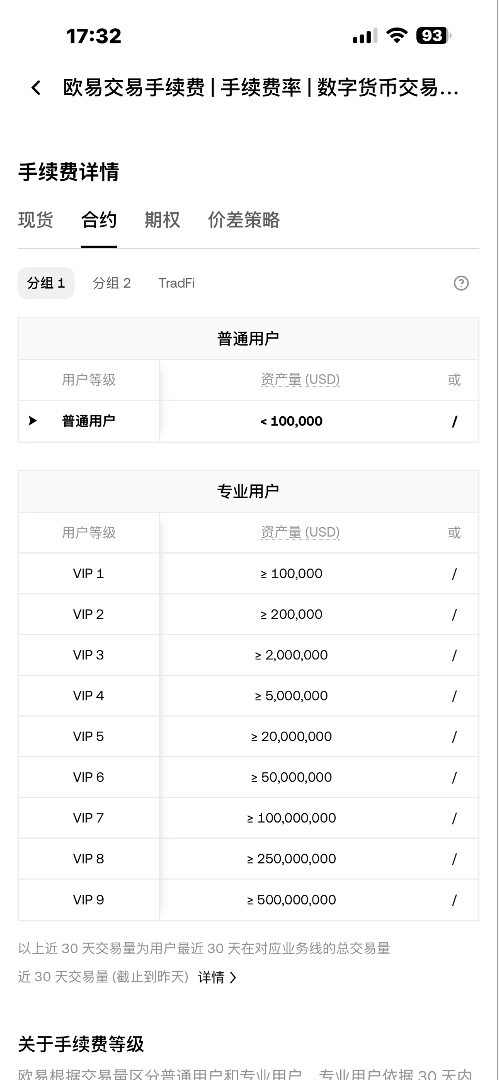
Task: Select the 合约 tab
Action: pyautogui.click(x=98, y=220)
